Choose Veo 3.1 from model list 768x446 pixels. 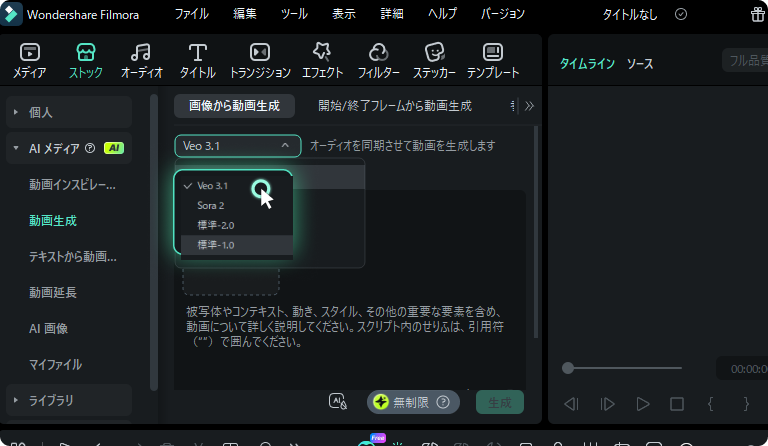(237, 186)
